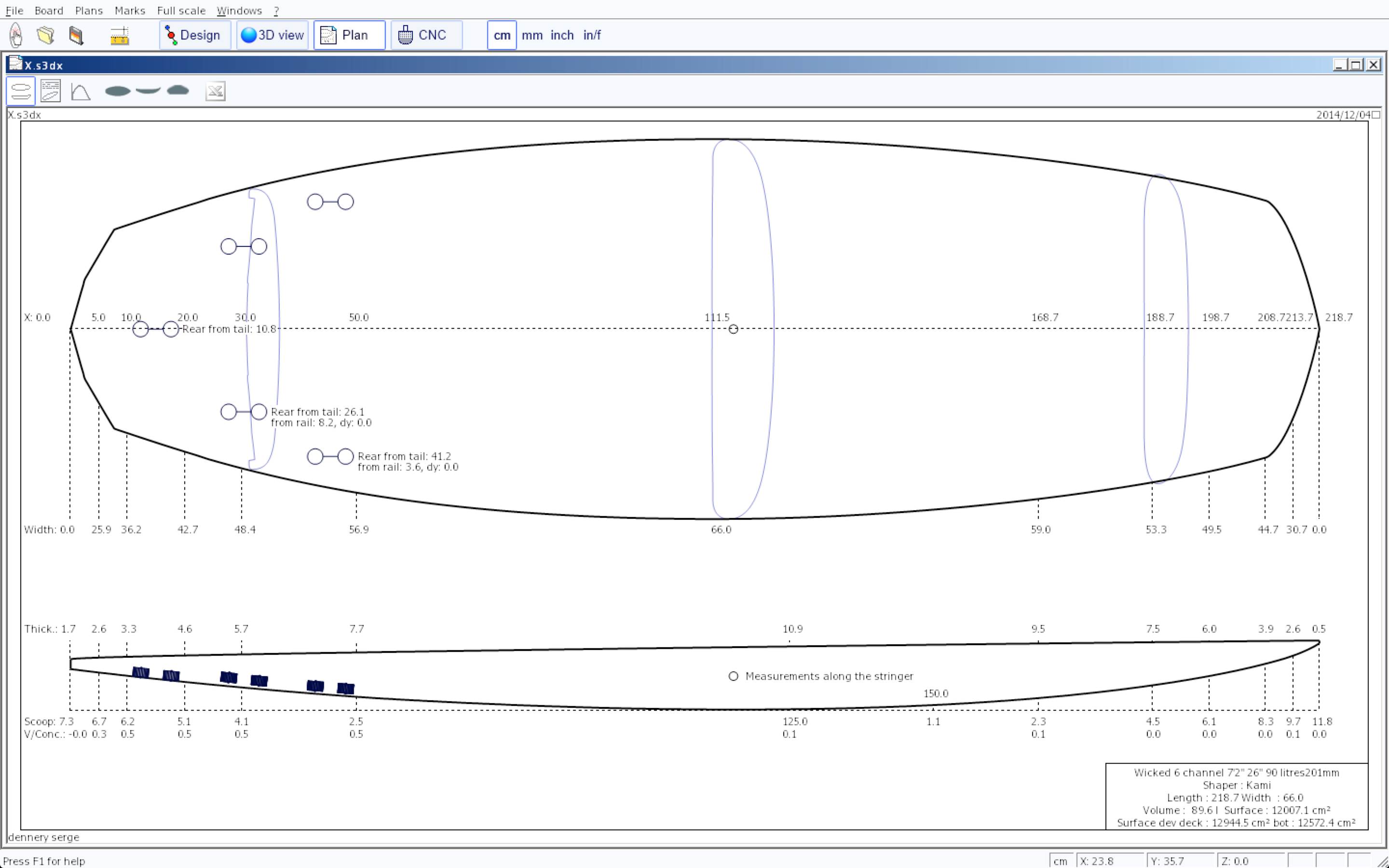The width and height of the screenshot is (1389, 868).
Task: Open the specification sheet plan icon
Action: click(x=51, y=91)
